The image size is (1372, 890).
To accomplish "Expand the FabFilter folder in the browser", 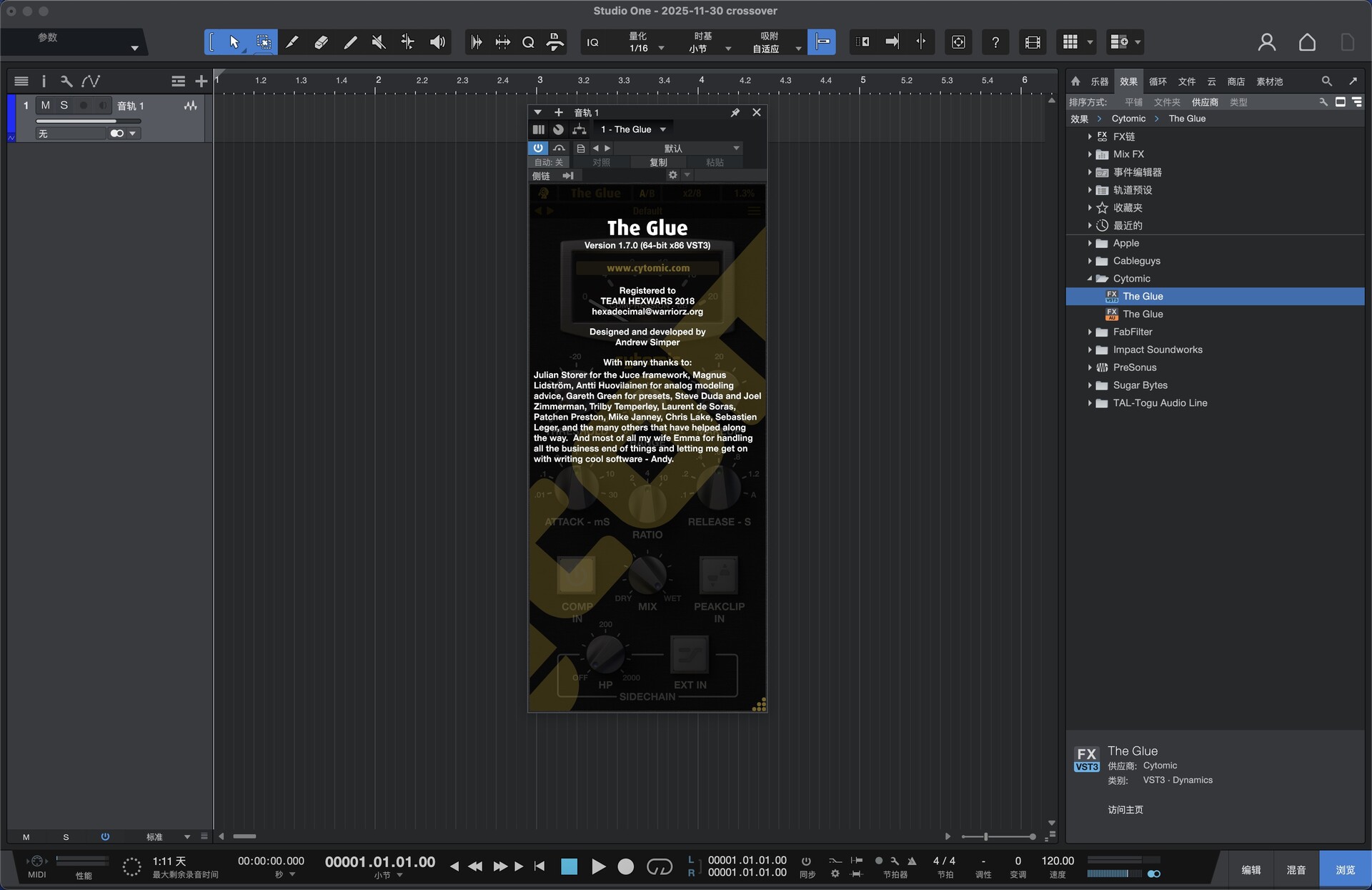I will pyautogui.click(x=1090, y=332).
